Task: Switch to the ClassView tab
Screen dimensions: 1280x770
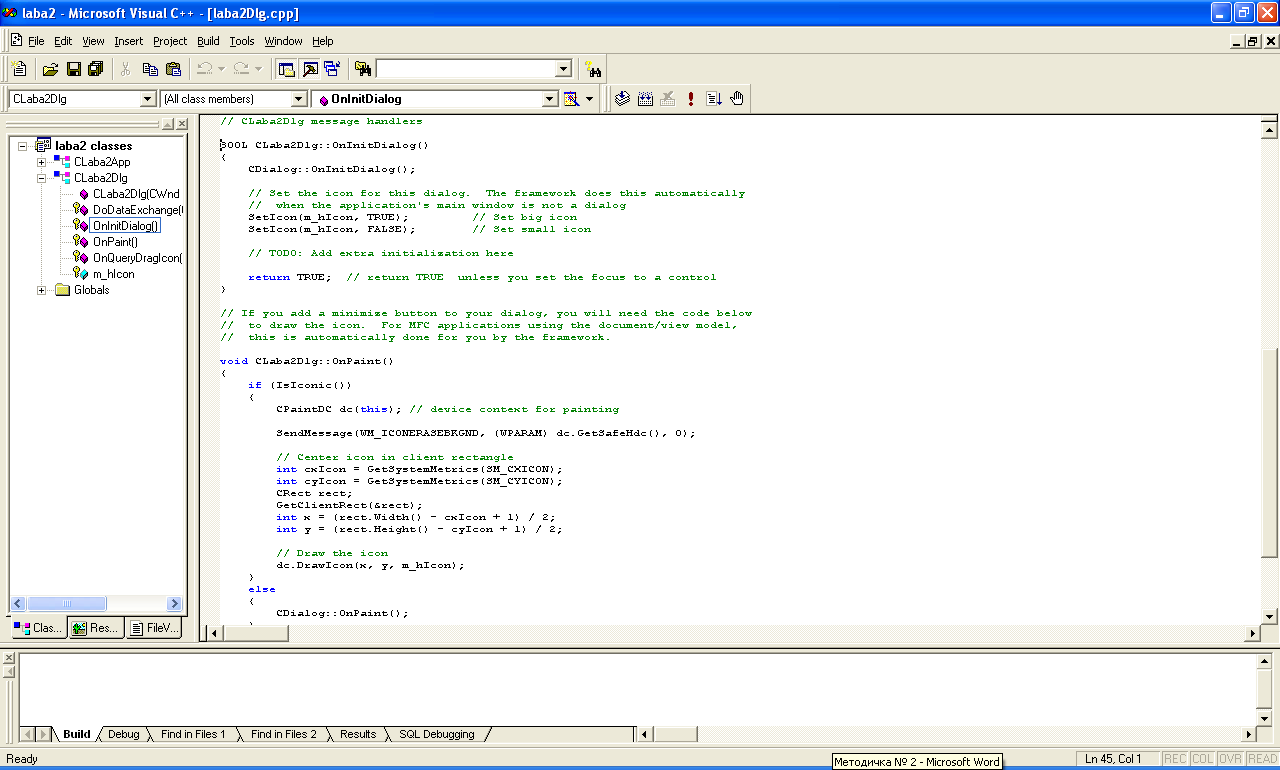Action: tap(39, 628)
